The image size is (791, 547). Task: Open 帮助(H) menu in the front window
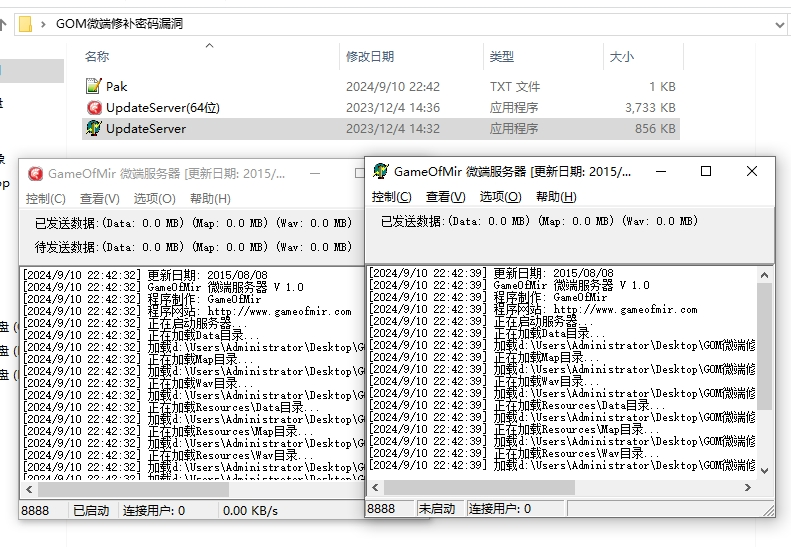point(556,196)
